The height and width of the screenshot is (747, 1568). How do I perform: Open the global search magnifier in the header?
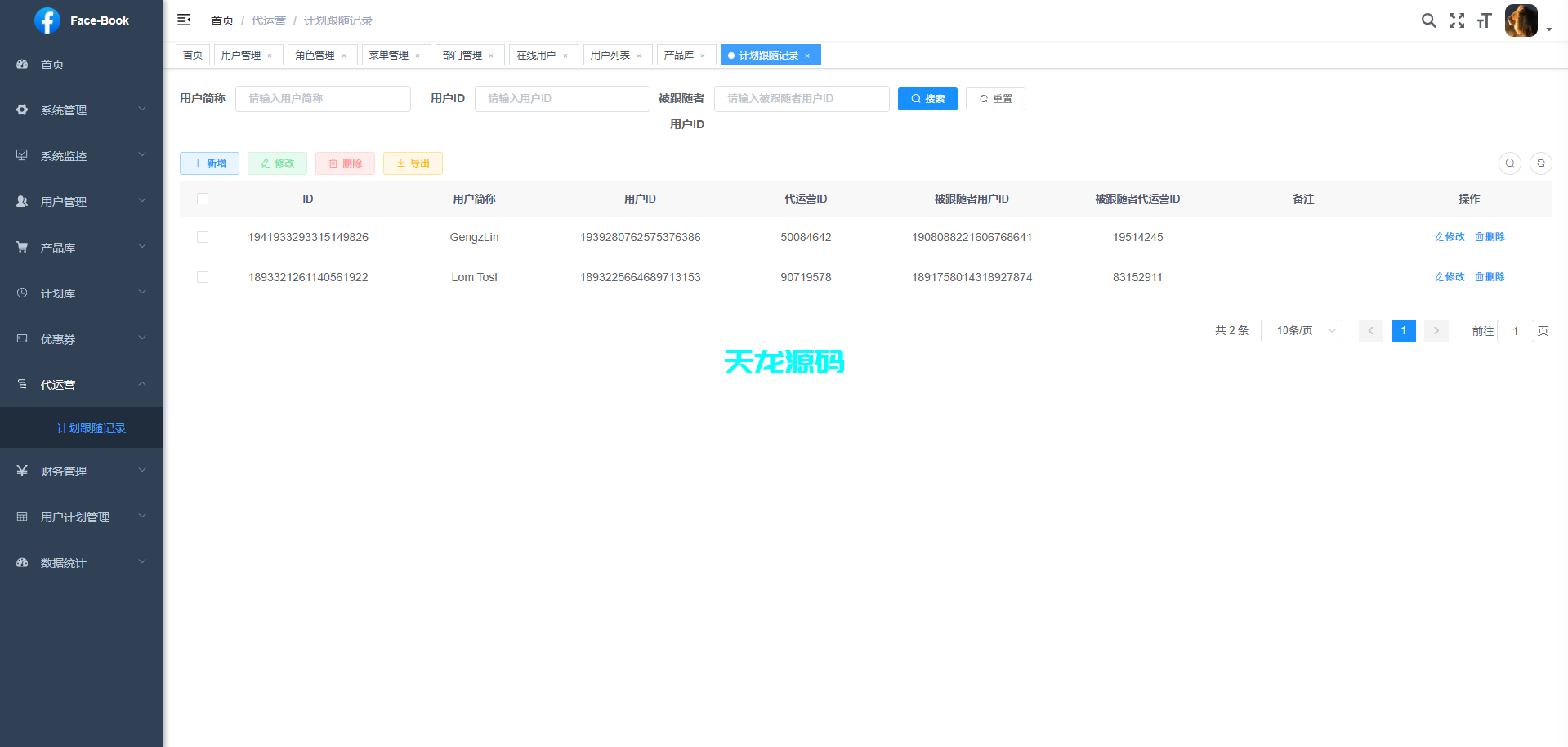(x=1428, y=20)
